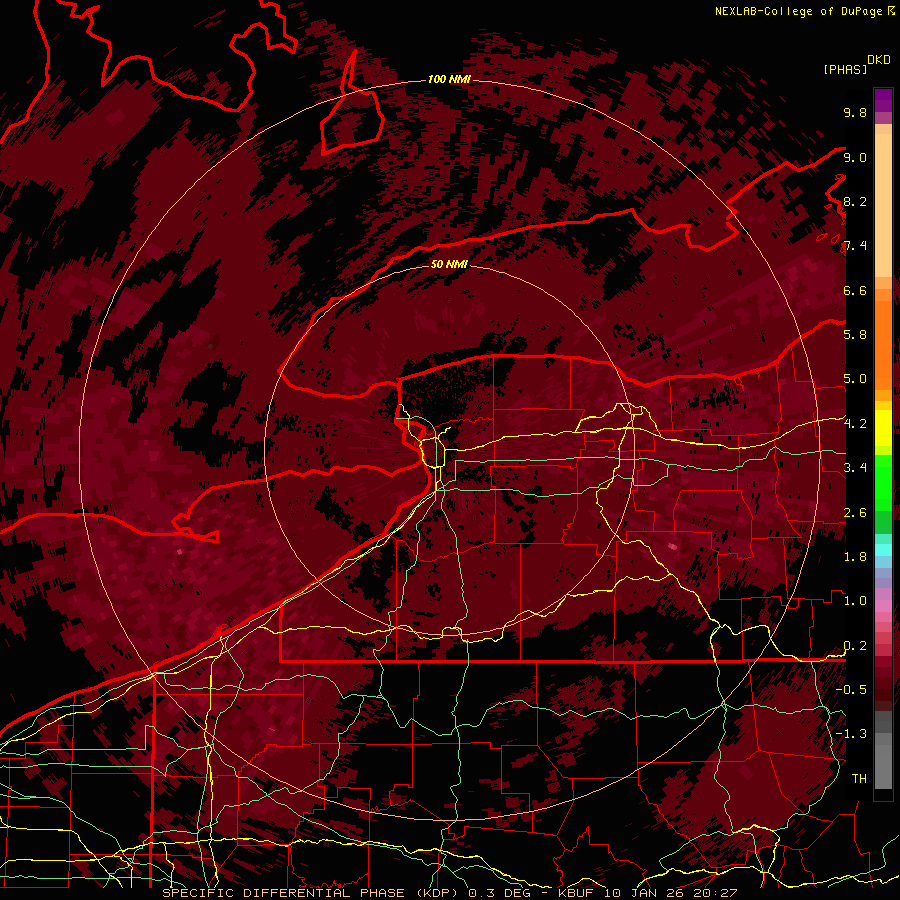Pick the dark orange segment of the color bar
This screenshot has height=900, width=900.
click(883, 344)
